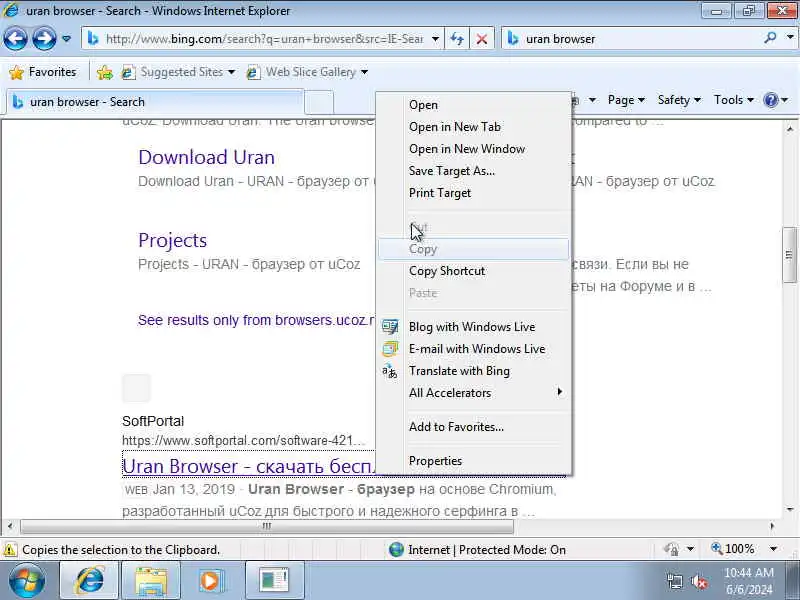Screen dimensions: 800x600
Task: Click the Translate with Bing icon
Action: 390,371
